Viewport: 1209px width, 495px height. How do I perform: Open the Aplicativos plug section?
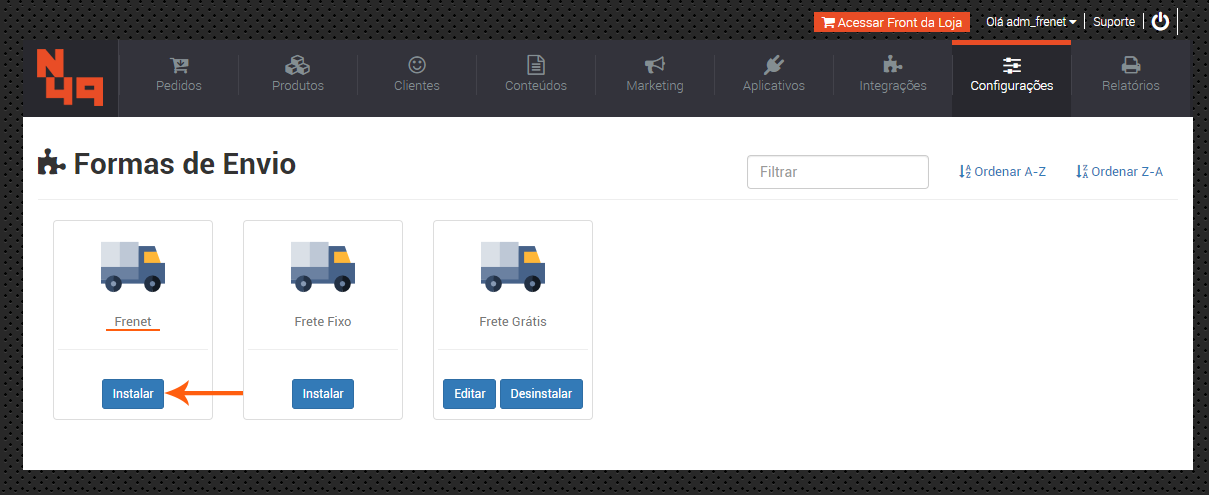774,75
